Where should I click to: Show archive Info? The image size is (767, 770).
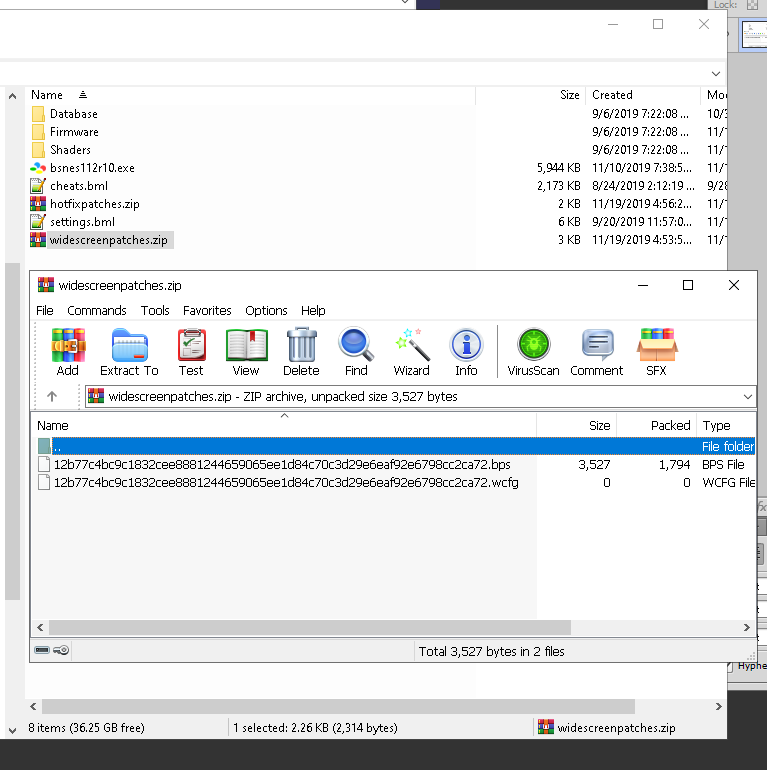click(x=466, y=345)
